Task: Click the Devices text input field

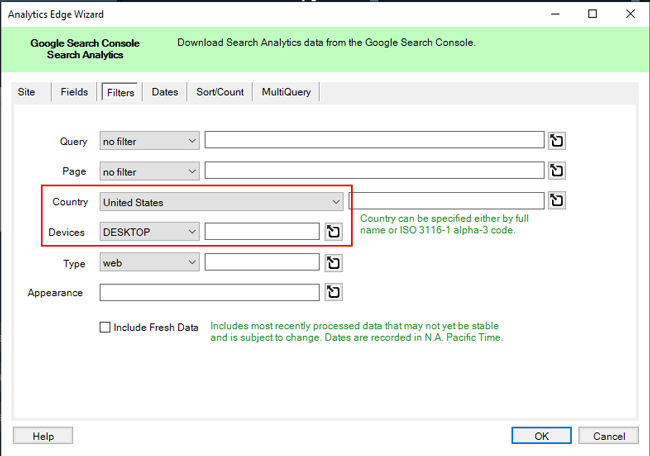Action: click(262, 231)
